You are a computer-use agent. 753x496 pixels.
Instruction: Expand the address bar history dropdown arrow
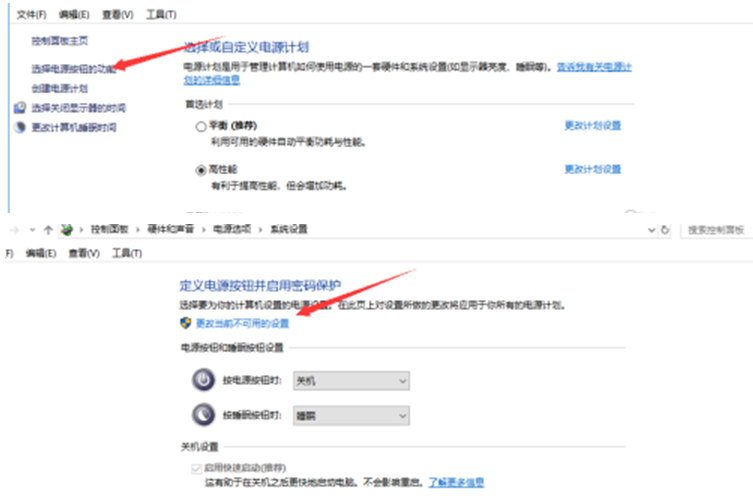[650, 230]
